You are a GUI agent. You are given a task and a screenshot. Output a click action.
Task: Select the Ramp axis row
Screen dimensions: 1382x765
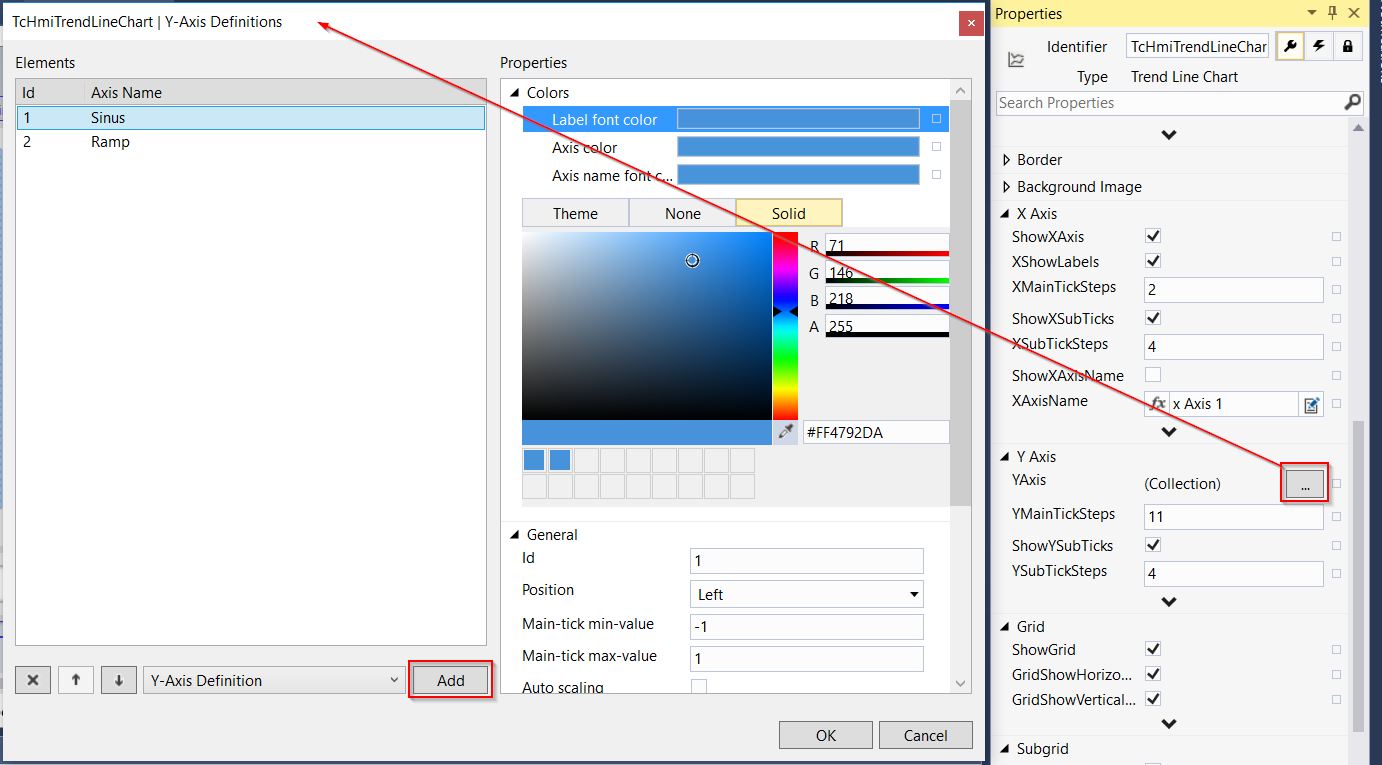pos(251,142)
